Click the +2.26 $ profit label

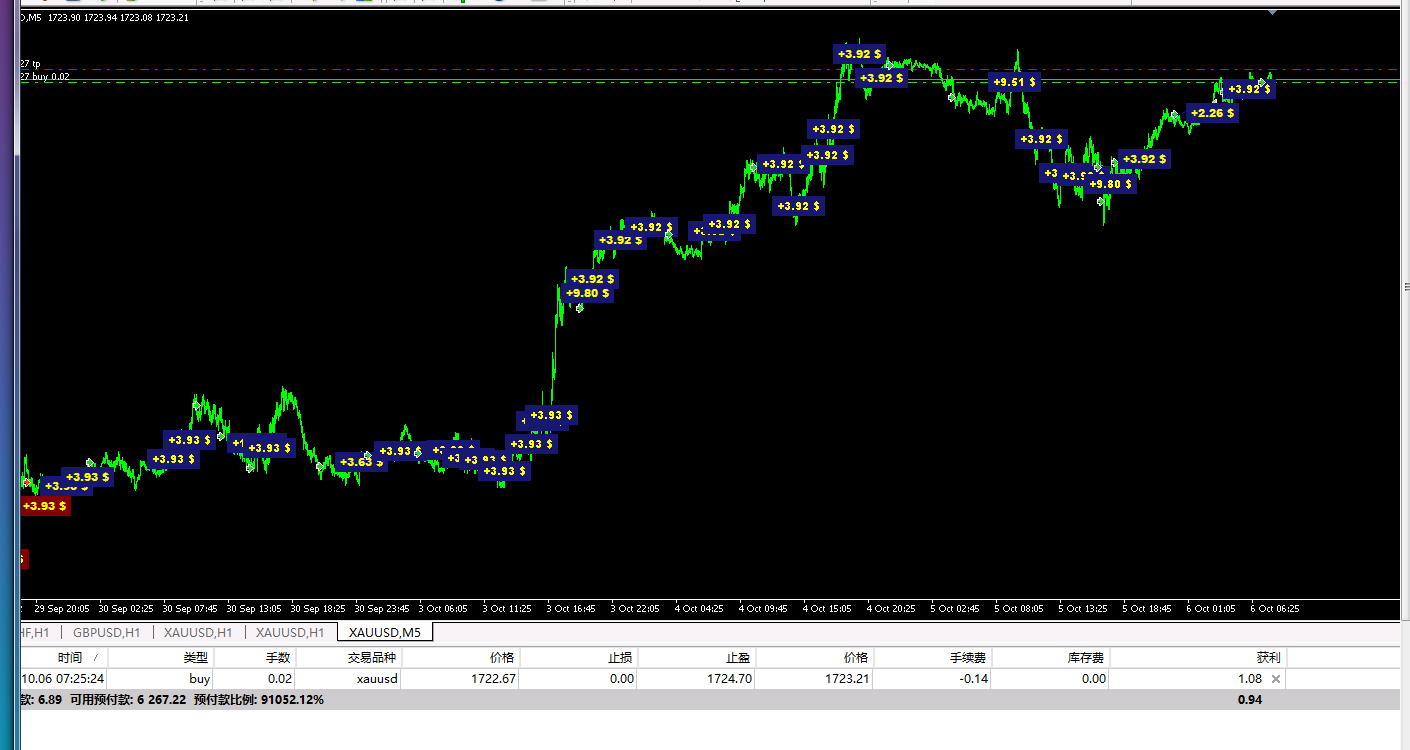click(x=1212, y=113)
